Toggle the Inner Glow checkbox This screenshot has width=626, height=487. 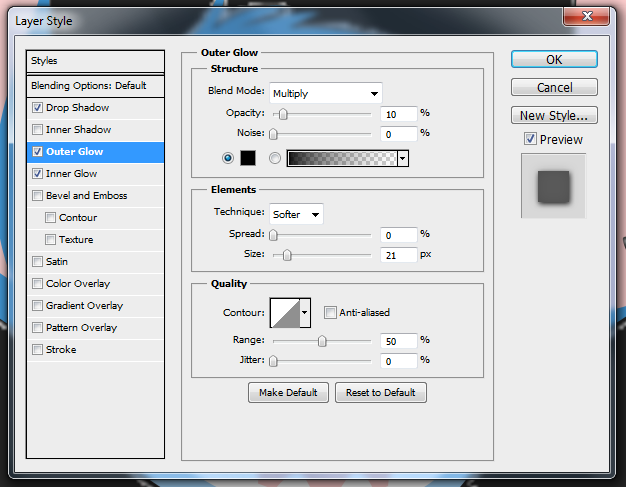(x=38, y=174)
